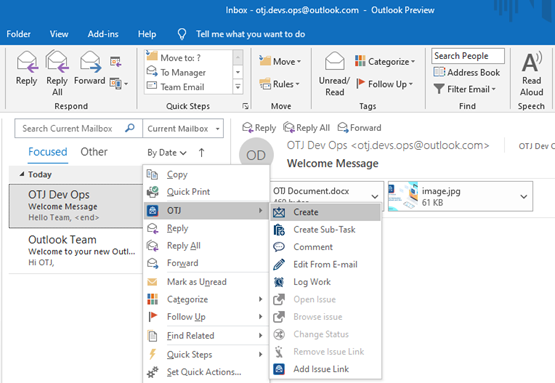This screenshot has width=555, height=383.
Task: Click the Search People field
Action: 468,56
